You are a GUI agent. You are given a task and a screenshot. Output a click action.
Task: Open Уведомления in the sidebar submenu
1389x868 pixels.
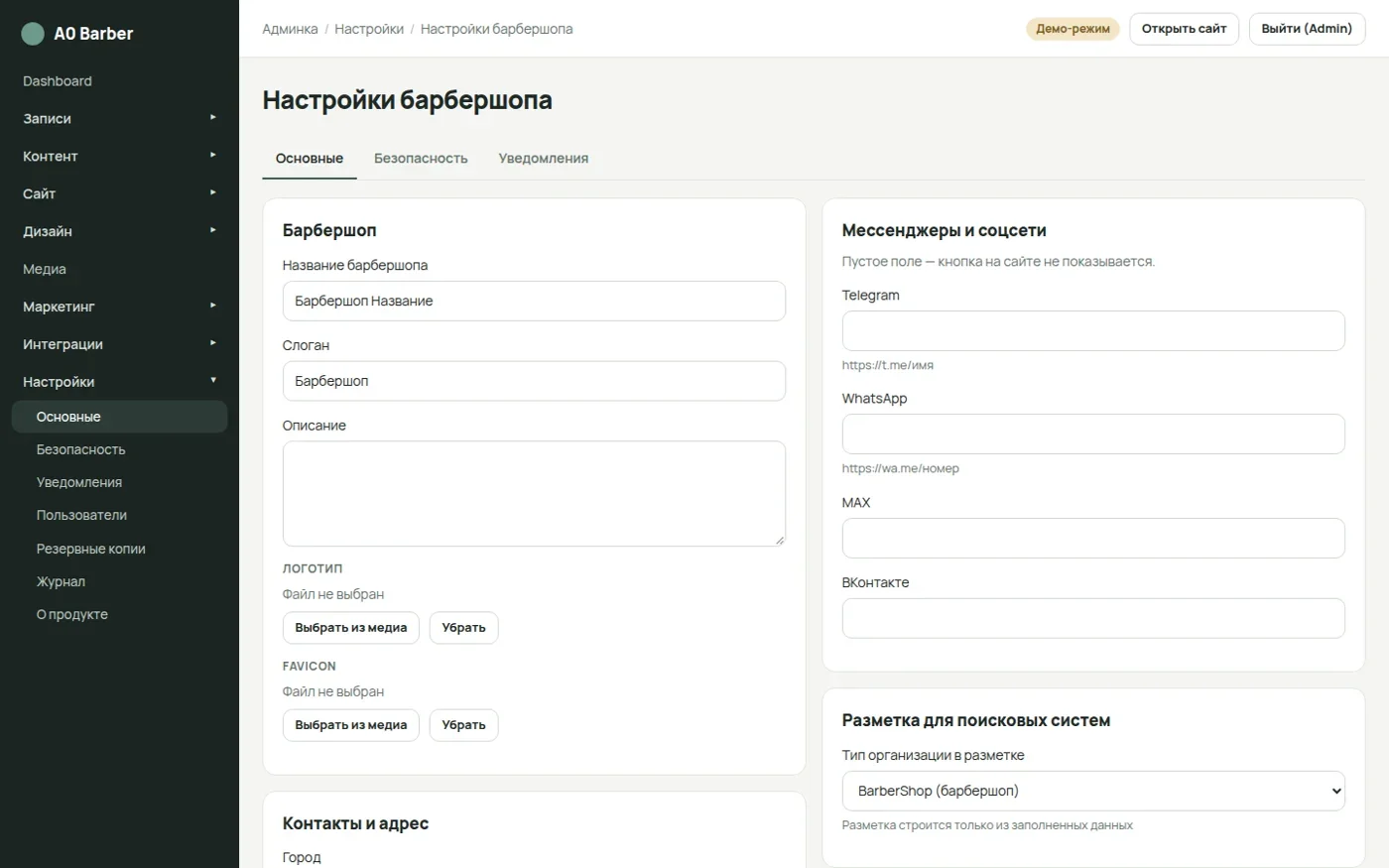click(119, 482)
